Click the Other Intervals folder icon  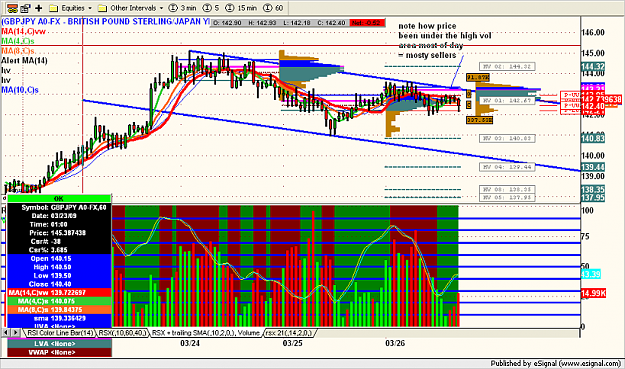[102, 8]
